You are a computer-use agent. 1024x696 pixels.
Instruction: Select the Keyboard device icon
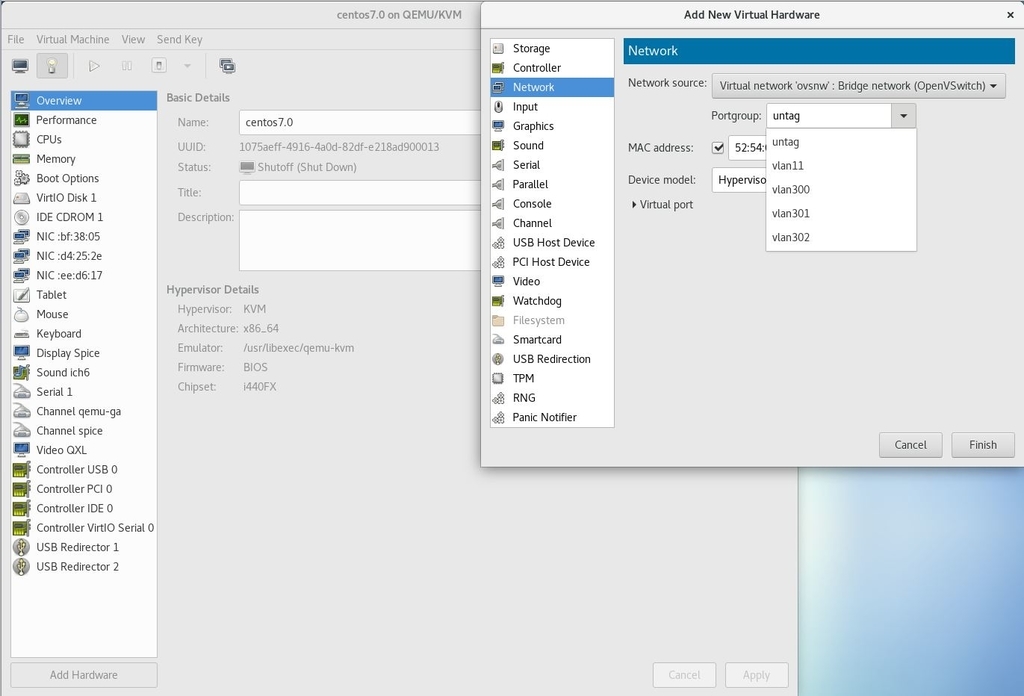coord(22,334)
